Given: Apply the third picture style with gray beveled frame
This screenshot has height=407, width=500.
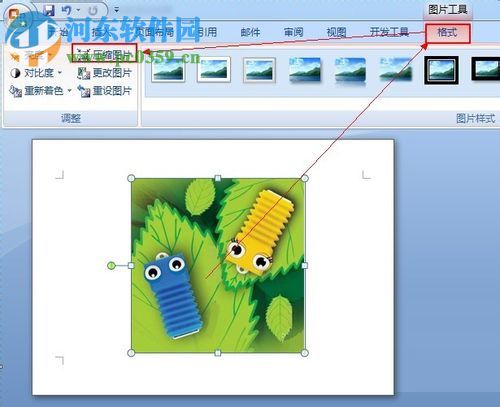Looking at the screenshot, I should (x=259, y=69).
